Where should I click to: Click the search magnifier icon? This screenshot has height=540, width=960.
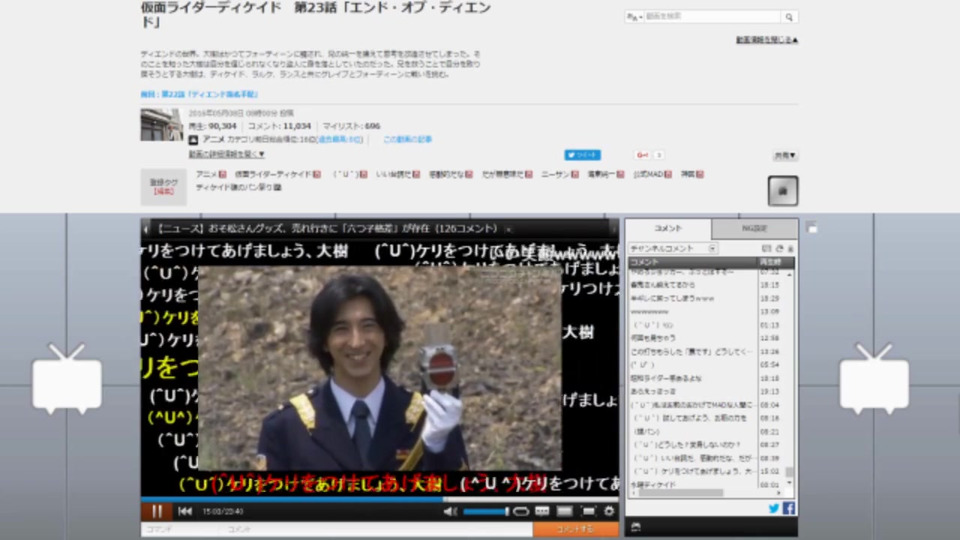[789, 17]
